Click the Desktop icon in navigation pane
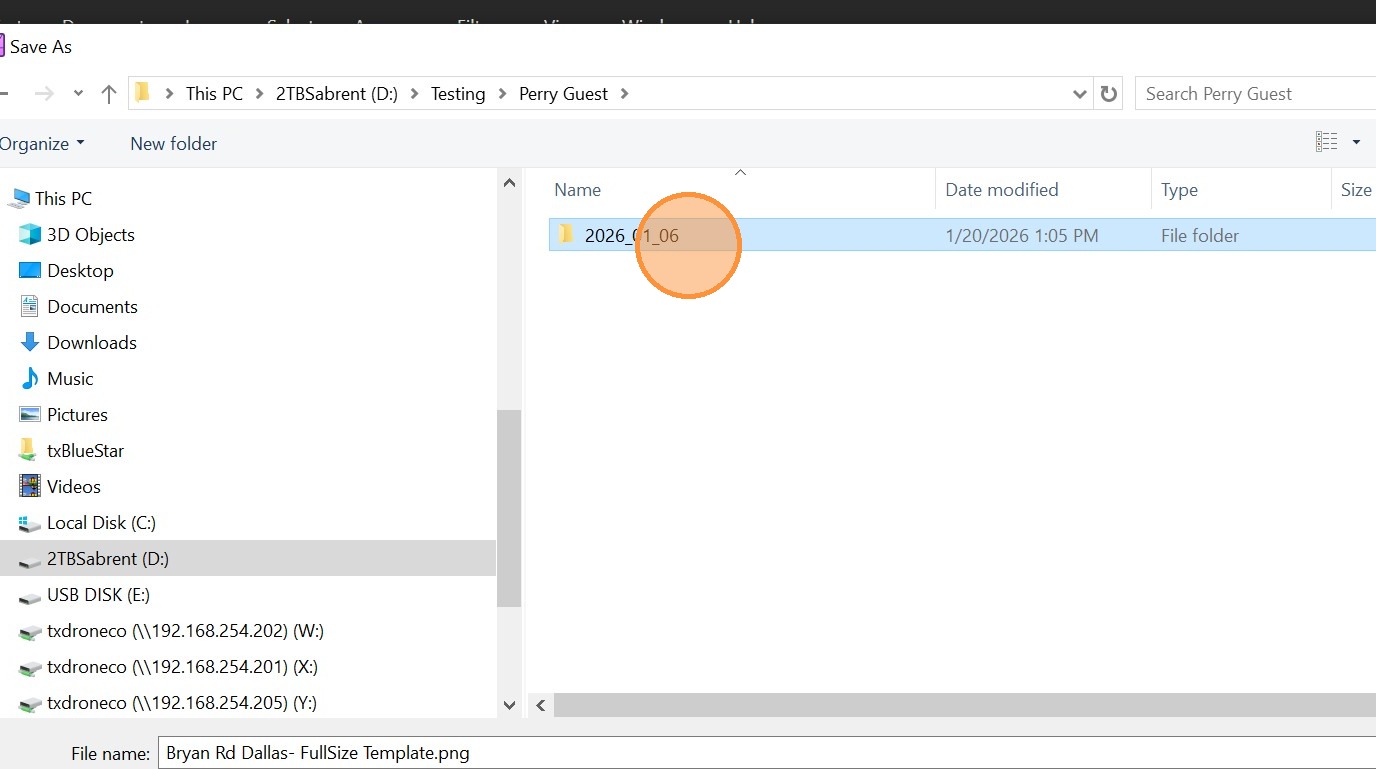The image size is (1376, 769). 30,270
